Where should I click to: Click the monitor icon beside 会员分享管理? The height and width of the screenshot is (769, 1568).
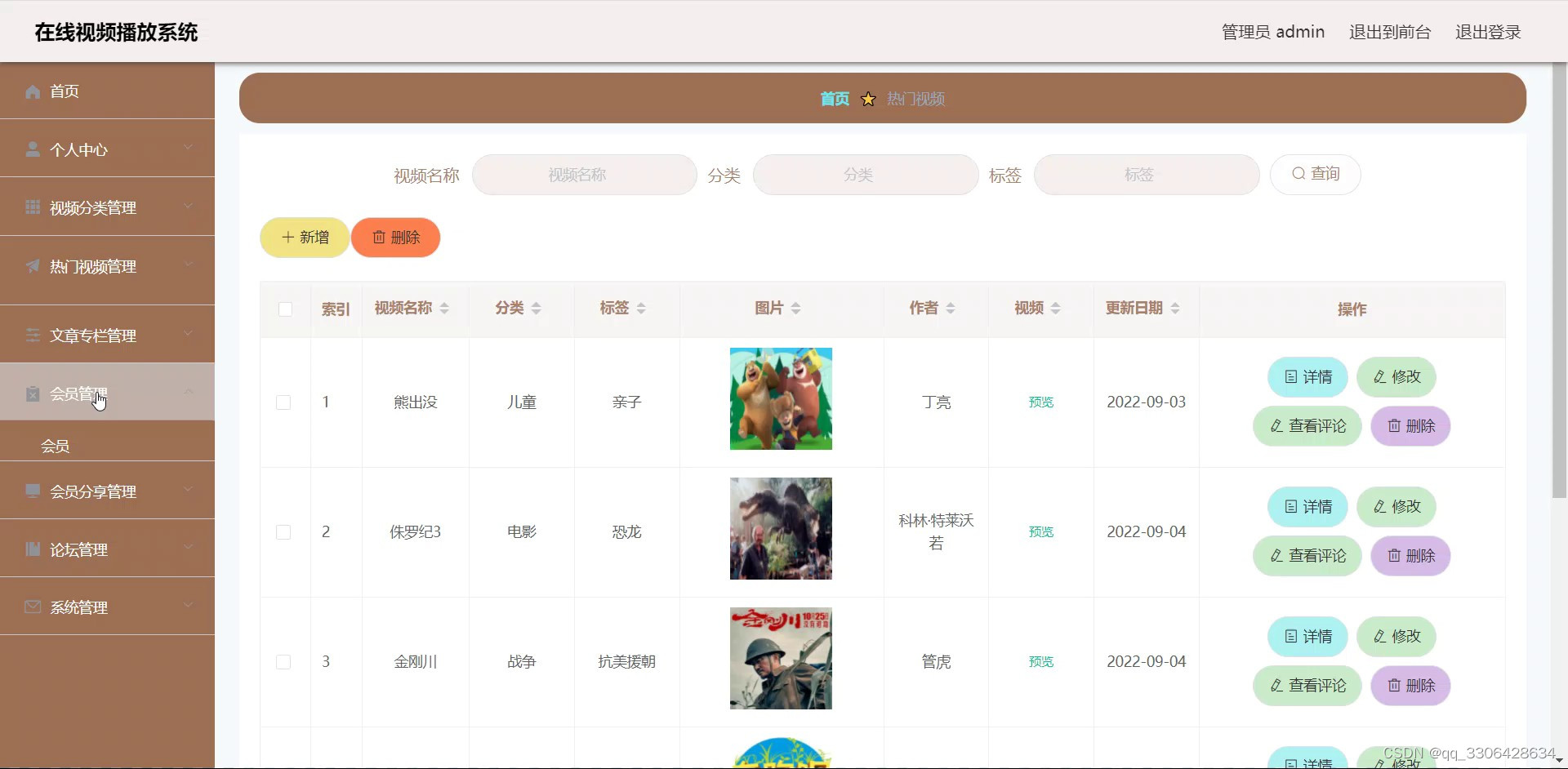(x=33, y=491)
